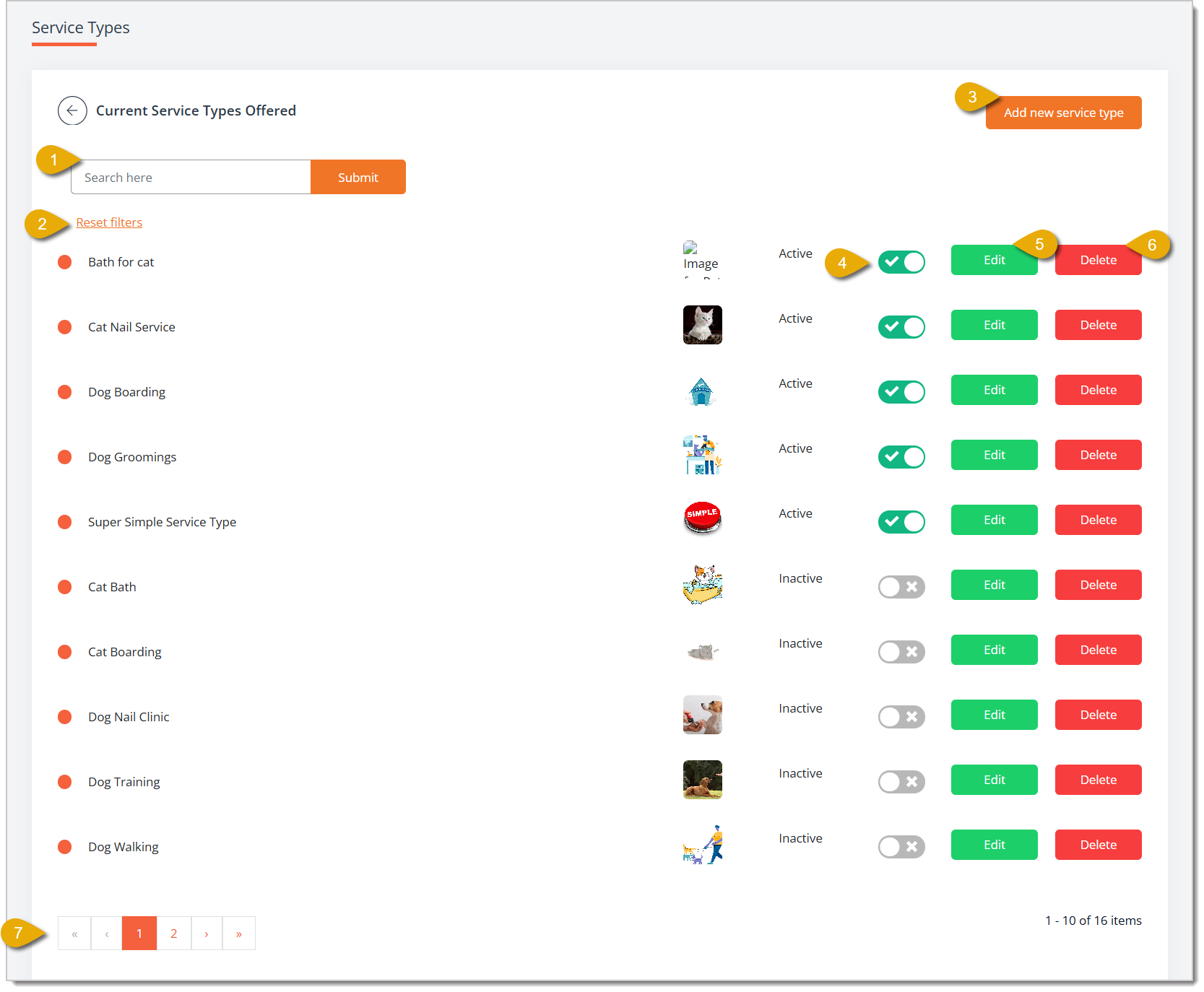The image size is (1204, 992).
Task: Click the back arrow icon beside Current Service Types
Action: pos(72,110)
